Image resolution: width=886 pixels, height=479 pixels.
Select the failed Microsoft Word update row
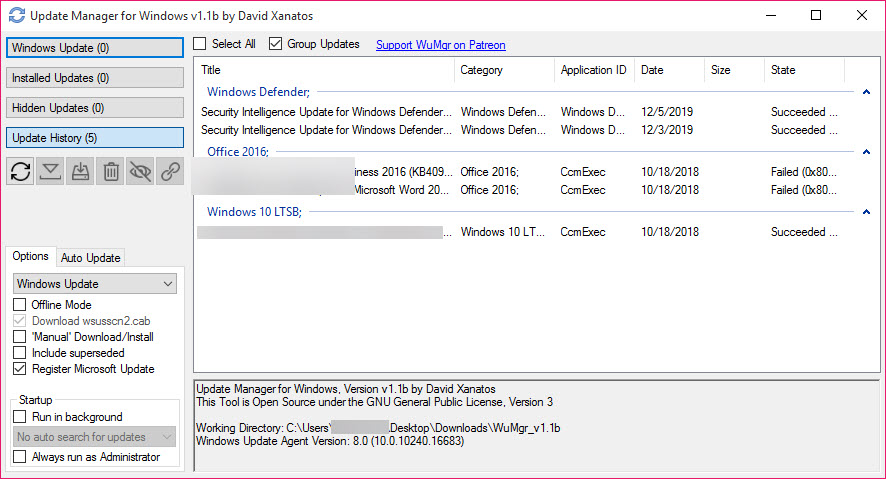click(520, 190)
